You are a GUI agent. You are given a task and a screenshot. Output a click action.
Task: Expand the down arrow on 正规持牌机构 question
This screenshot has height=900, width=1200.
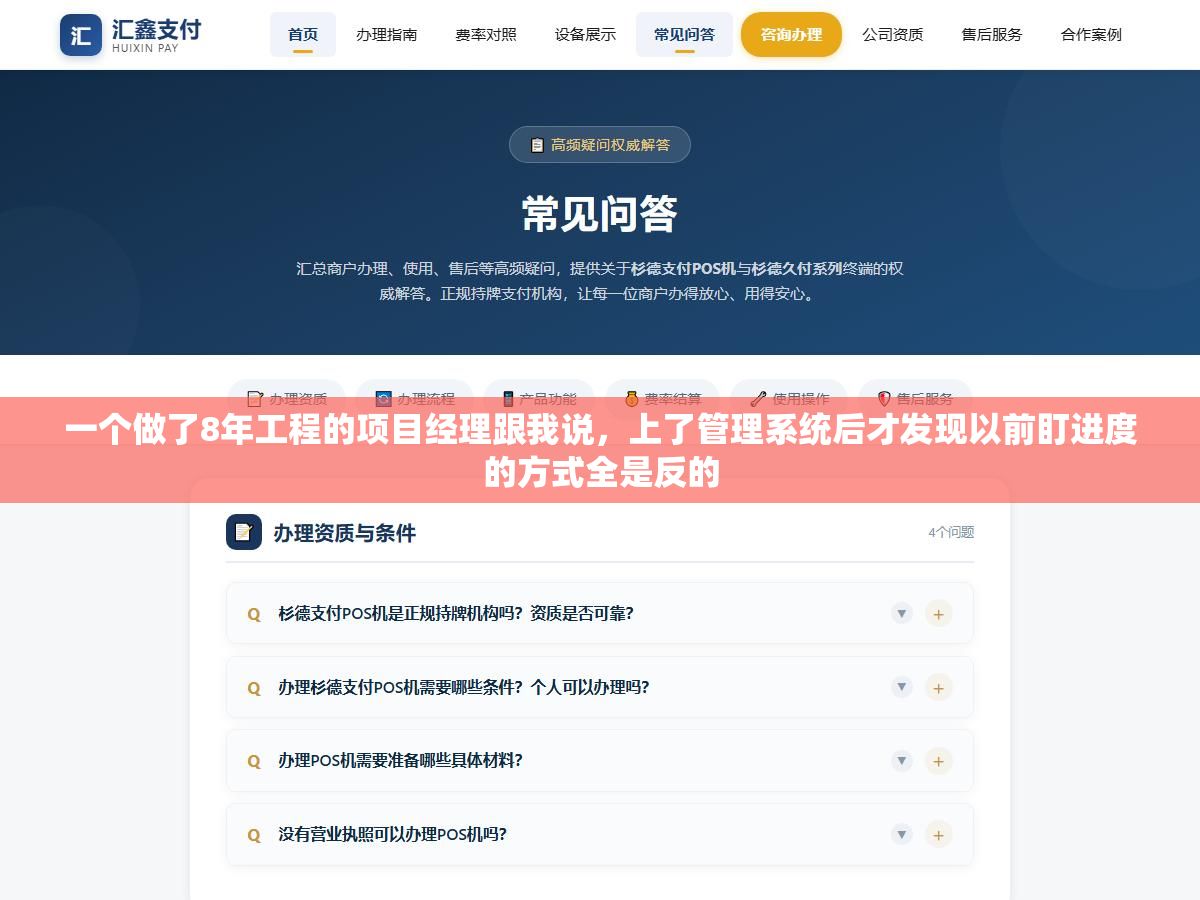[902, 613]
